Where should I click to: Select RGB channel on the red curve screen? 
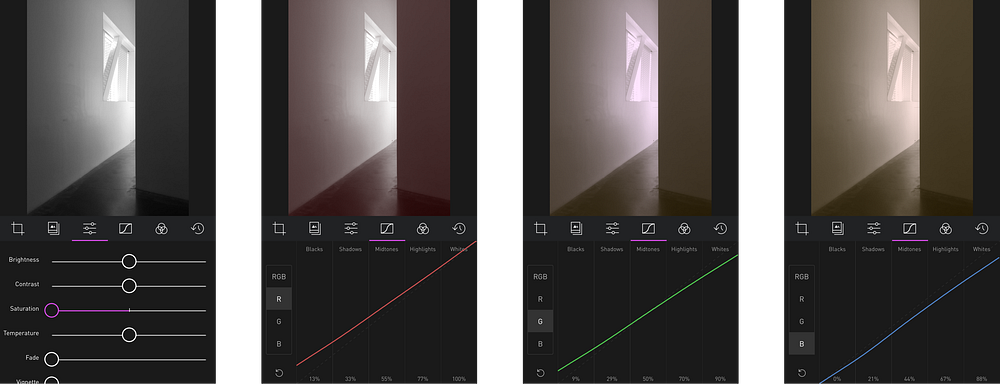click(x=279, y=276)
